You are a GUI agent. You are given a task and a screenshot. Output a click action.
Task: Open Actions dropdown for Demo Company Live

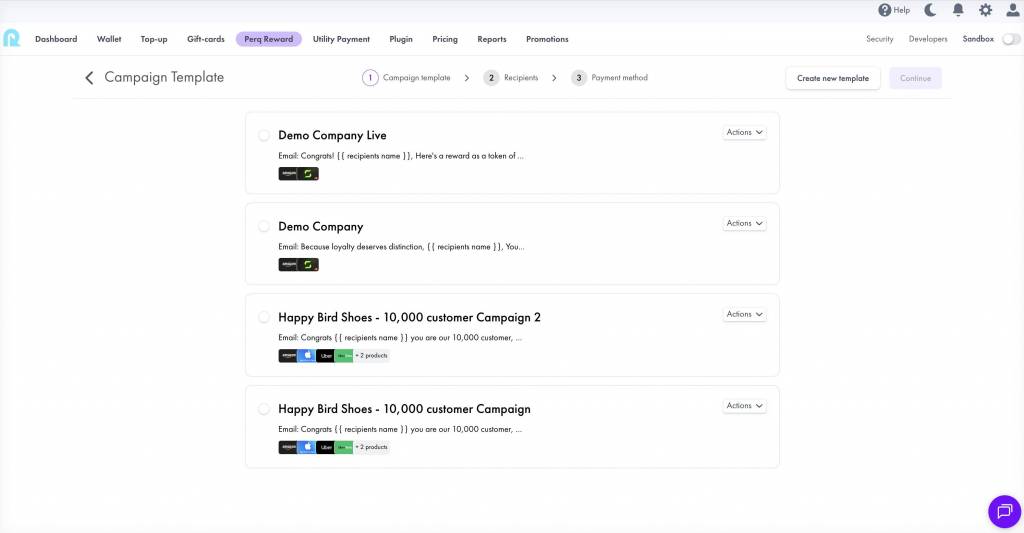(x=744, y=132)
